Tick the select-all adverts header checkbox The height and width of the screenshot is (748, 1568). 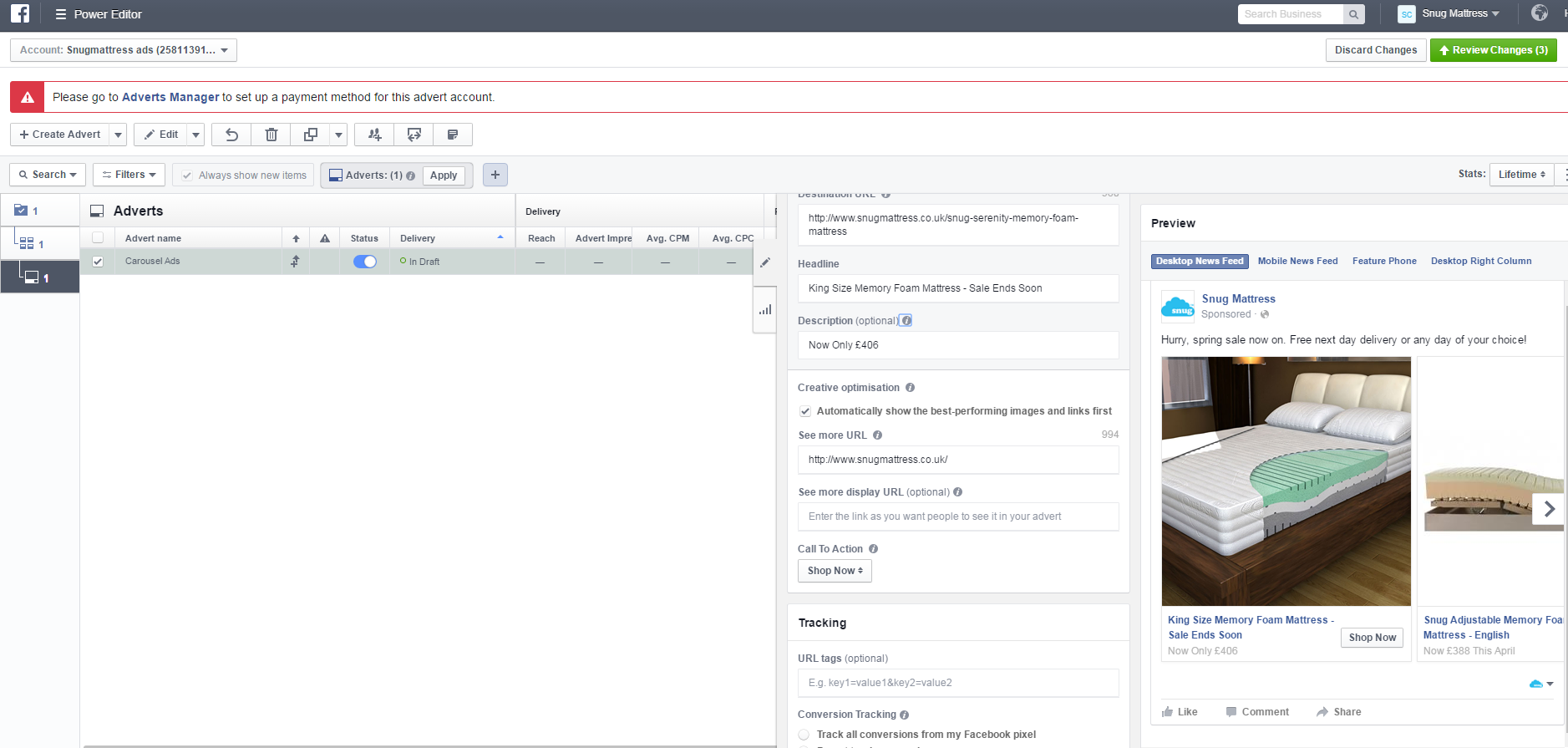[x=98, y=237]
